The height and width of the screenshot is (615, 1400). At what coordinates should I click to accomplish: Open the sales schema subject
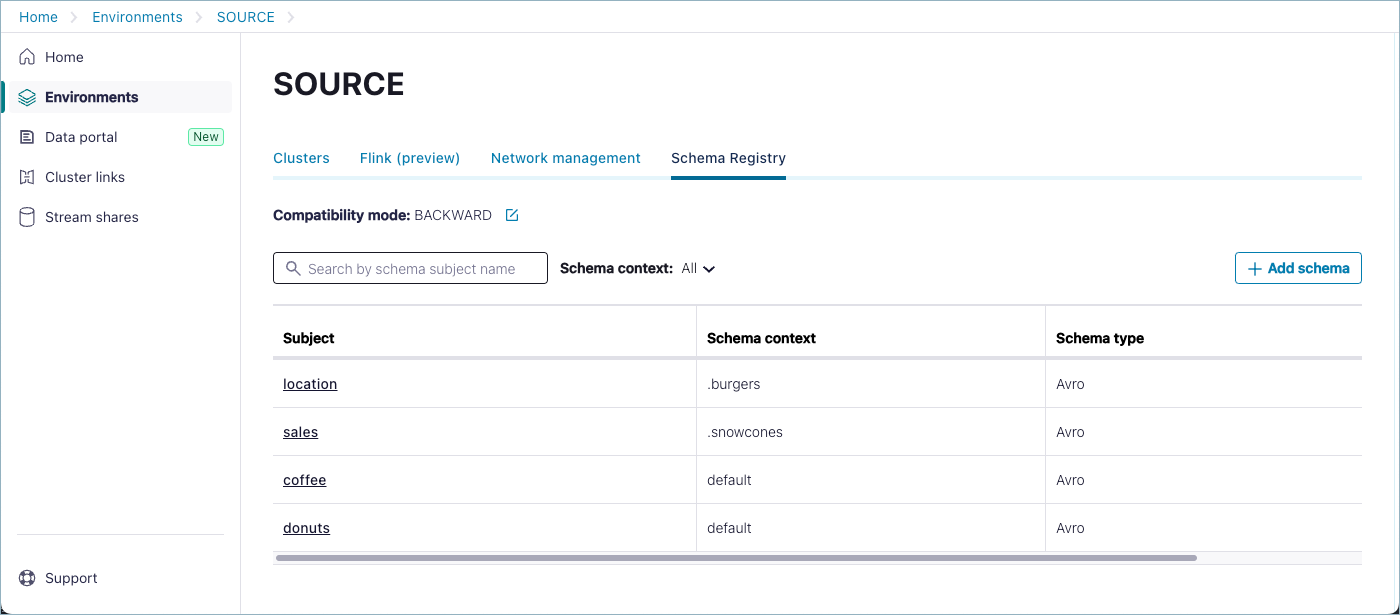300,432
